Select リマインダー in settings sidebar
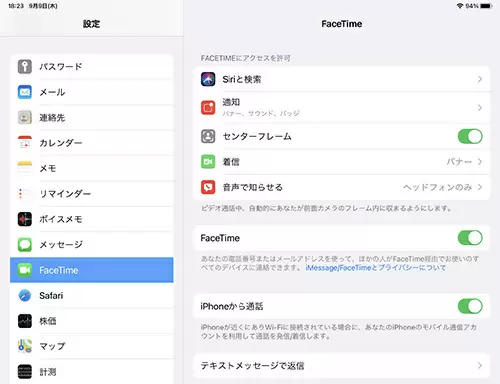Image resolution: width=500 pixels, height=384 pixels. tap(92, 193)
